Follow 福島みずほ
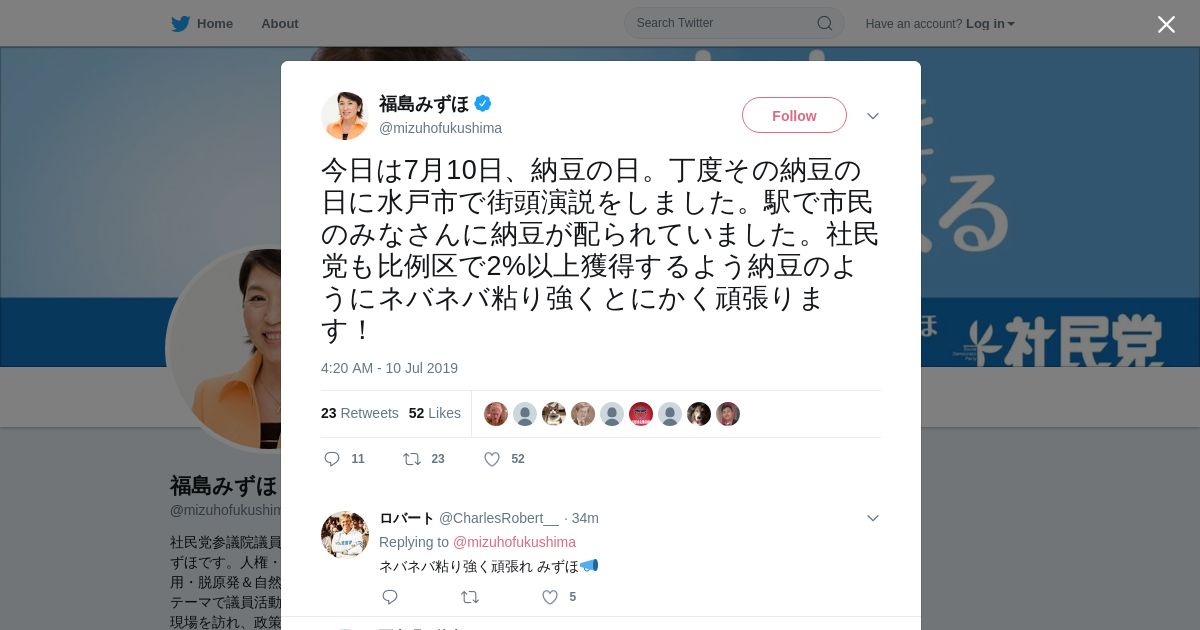 794,115
